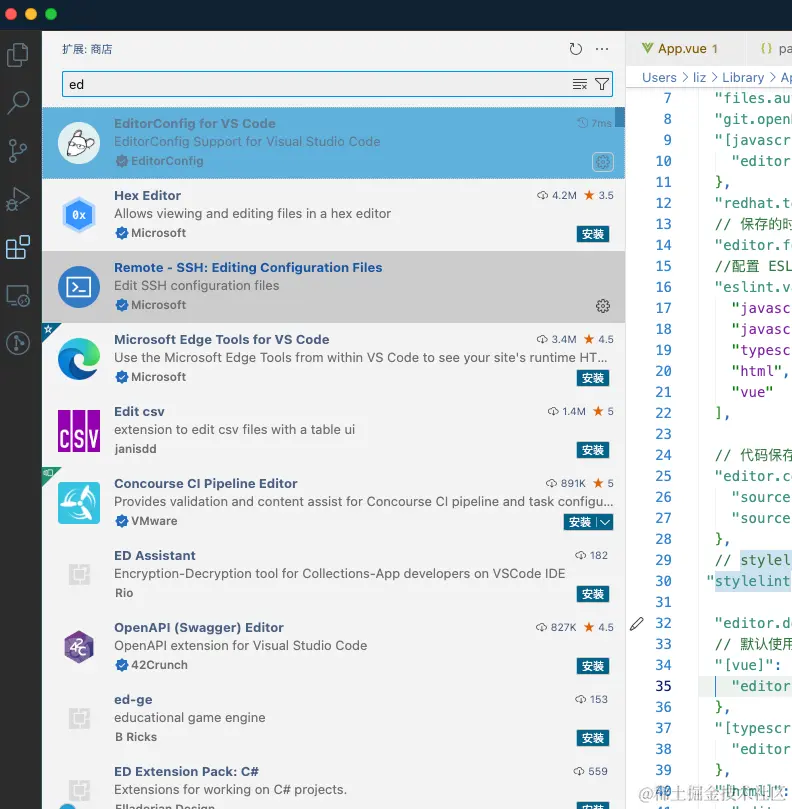Click the extensions list scrollbar thumb

point(620,117)
